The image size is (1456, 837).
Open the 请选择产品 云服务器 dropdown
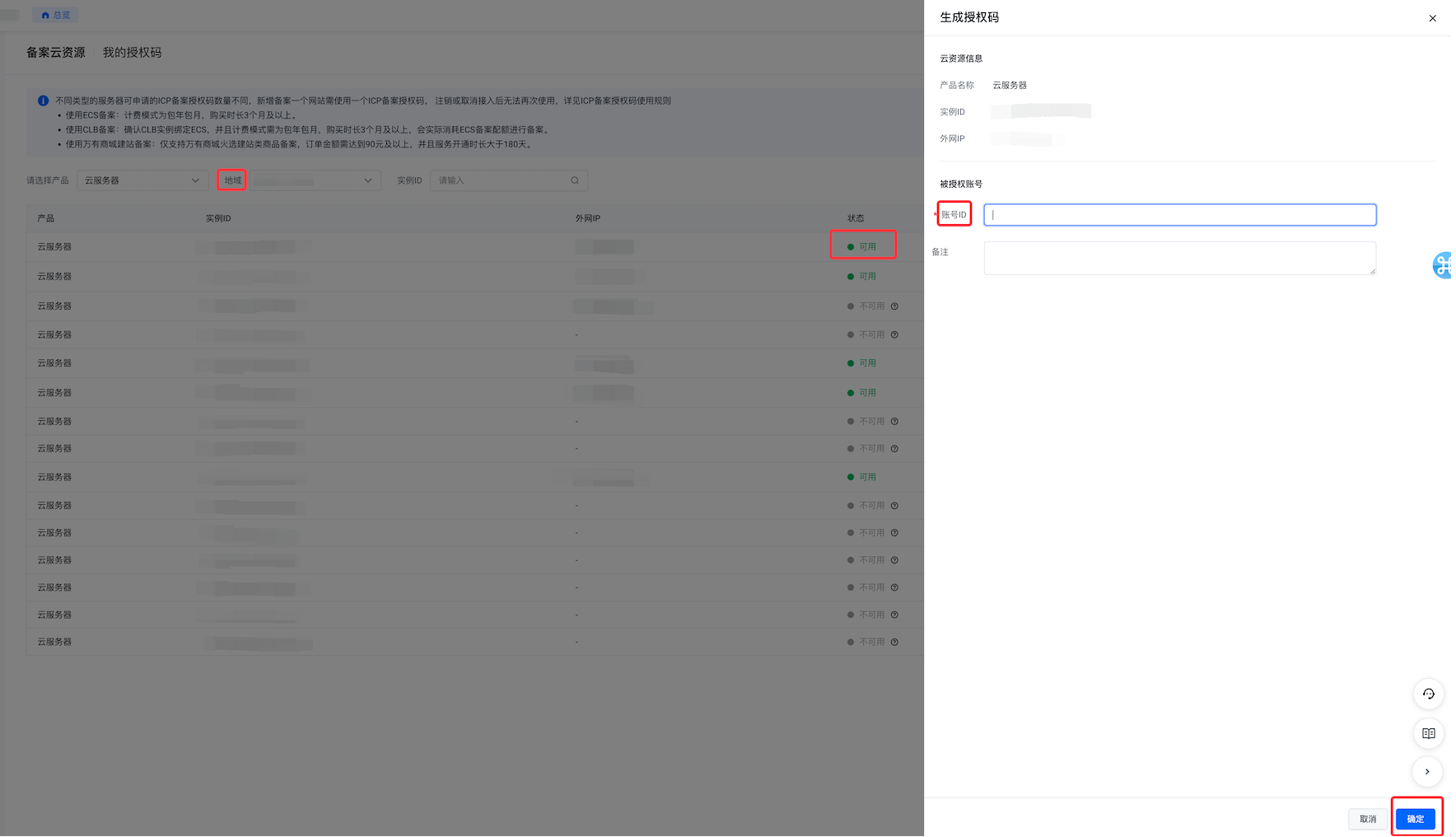[x=142, y=180]
